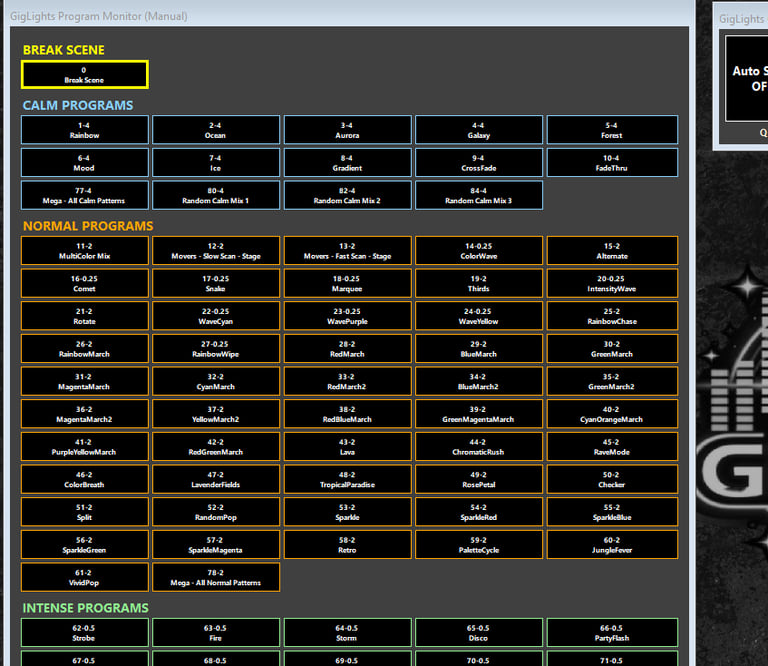Viewport: 768px width, 666px height.
Task: Run the 58-2 Retro program
Action: click(347, 545)
